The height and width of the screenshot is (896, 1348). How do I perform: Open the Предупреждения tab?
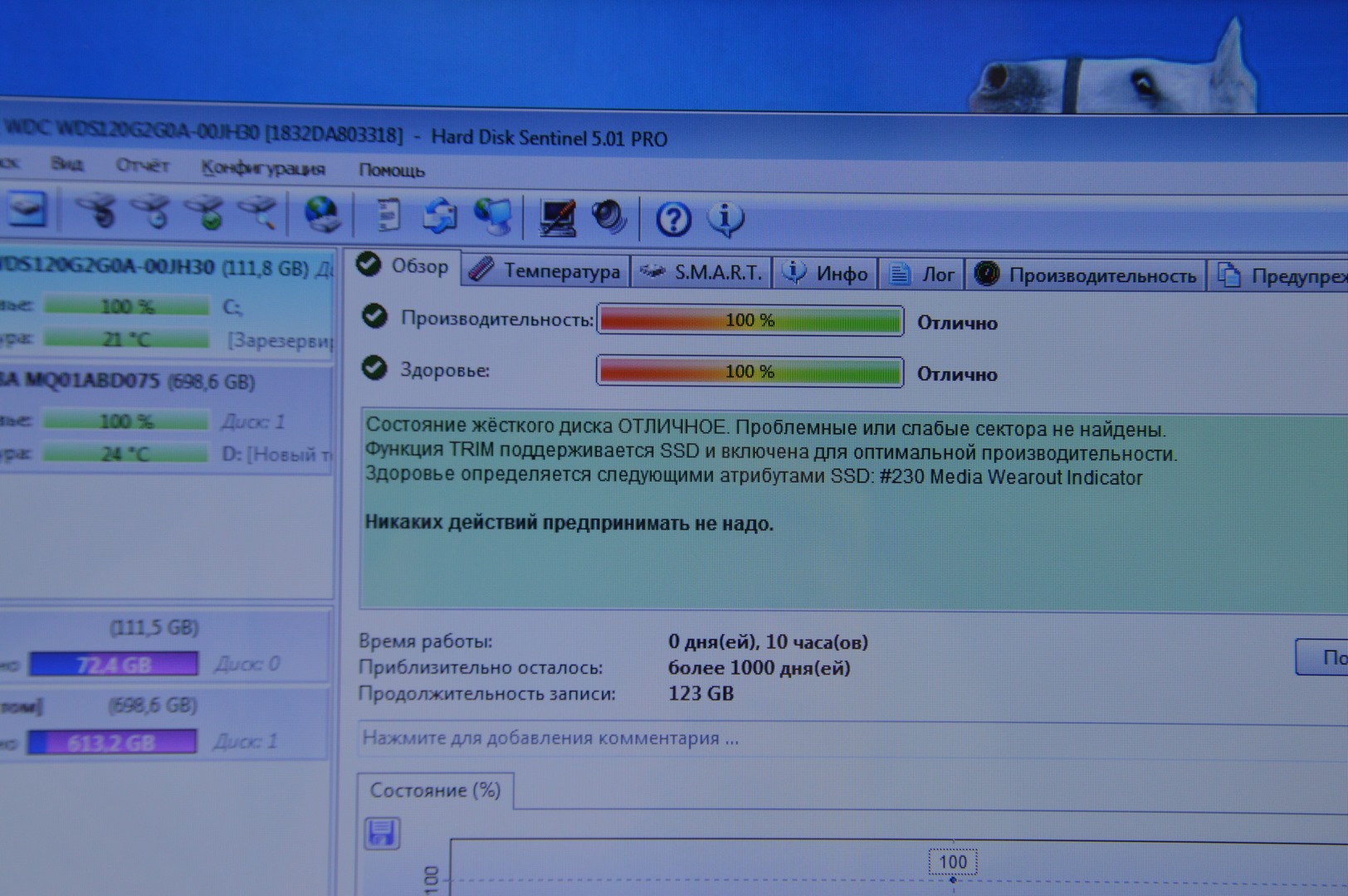[x=1279, y=275]
